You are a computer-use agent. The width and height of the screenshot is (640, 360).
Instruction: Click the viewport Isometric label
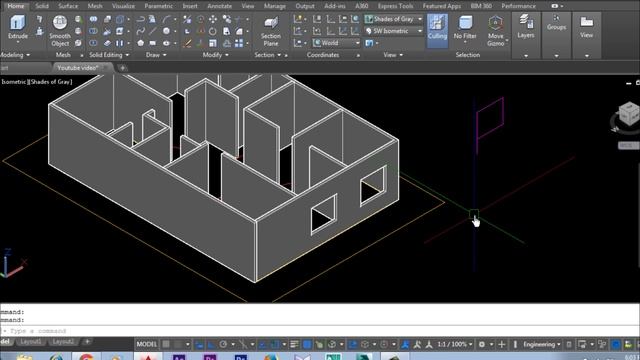tap(13, 82)
